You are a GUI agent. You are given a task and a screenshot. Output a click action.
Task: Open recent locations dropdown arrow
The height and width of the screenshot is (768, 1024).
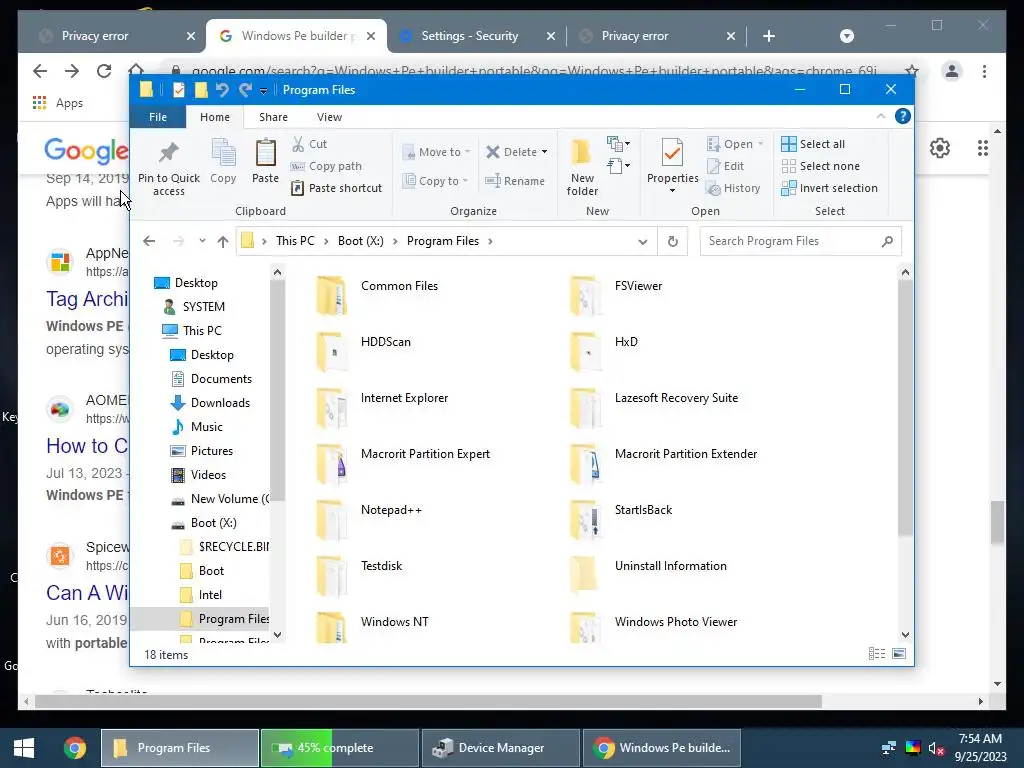202,241
